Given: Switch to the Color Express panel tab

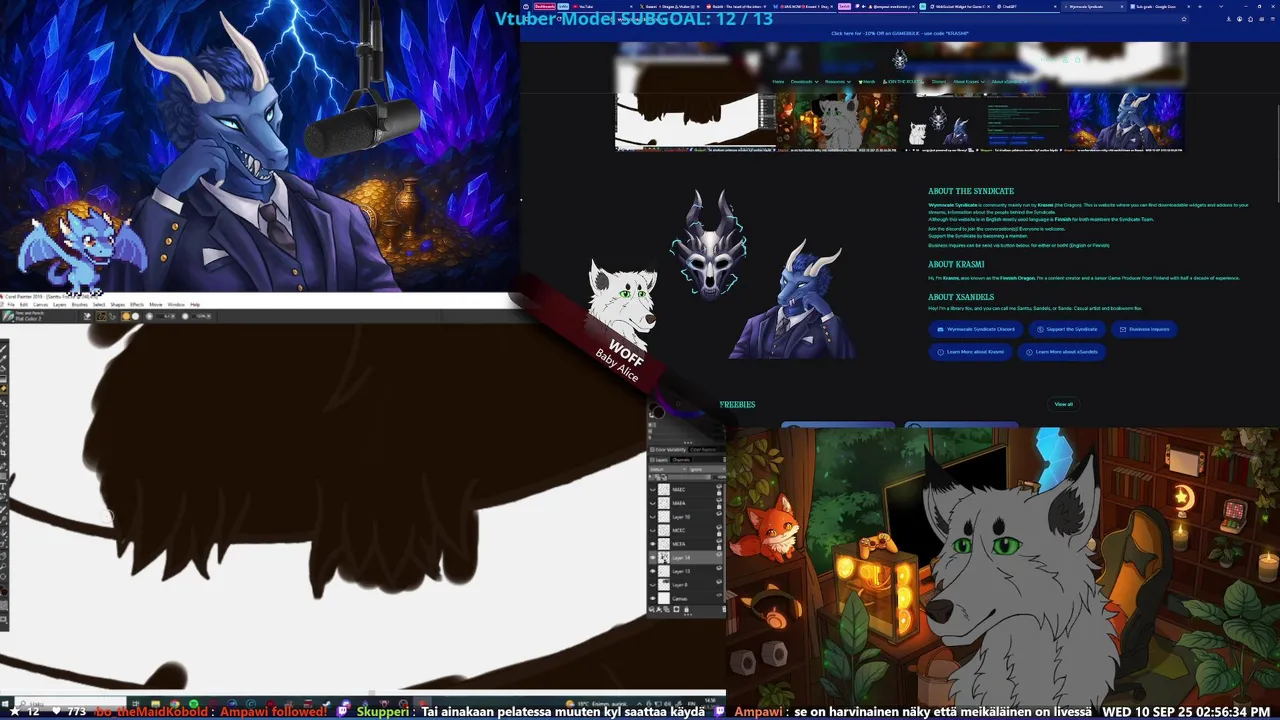Looking at the screenshot, I should [703, 450].
